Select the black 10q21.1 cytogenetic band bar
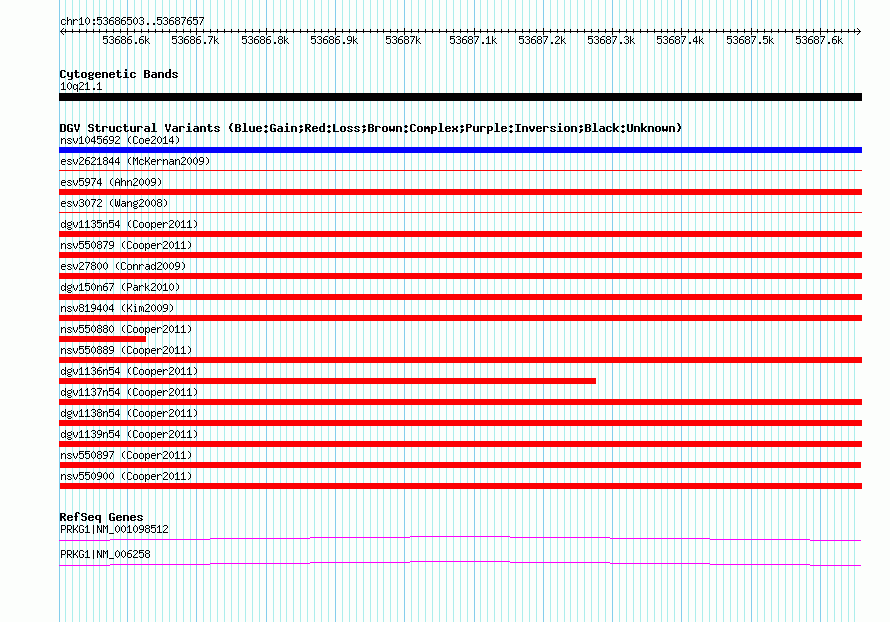Screen dimensions: 890x622 click(x=460, y=97)
